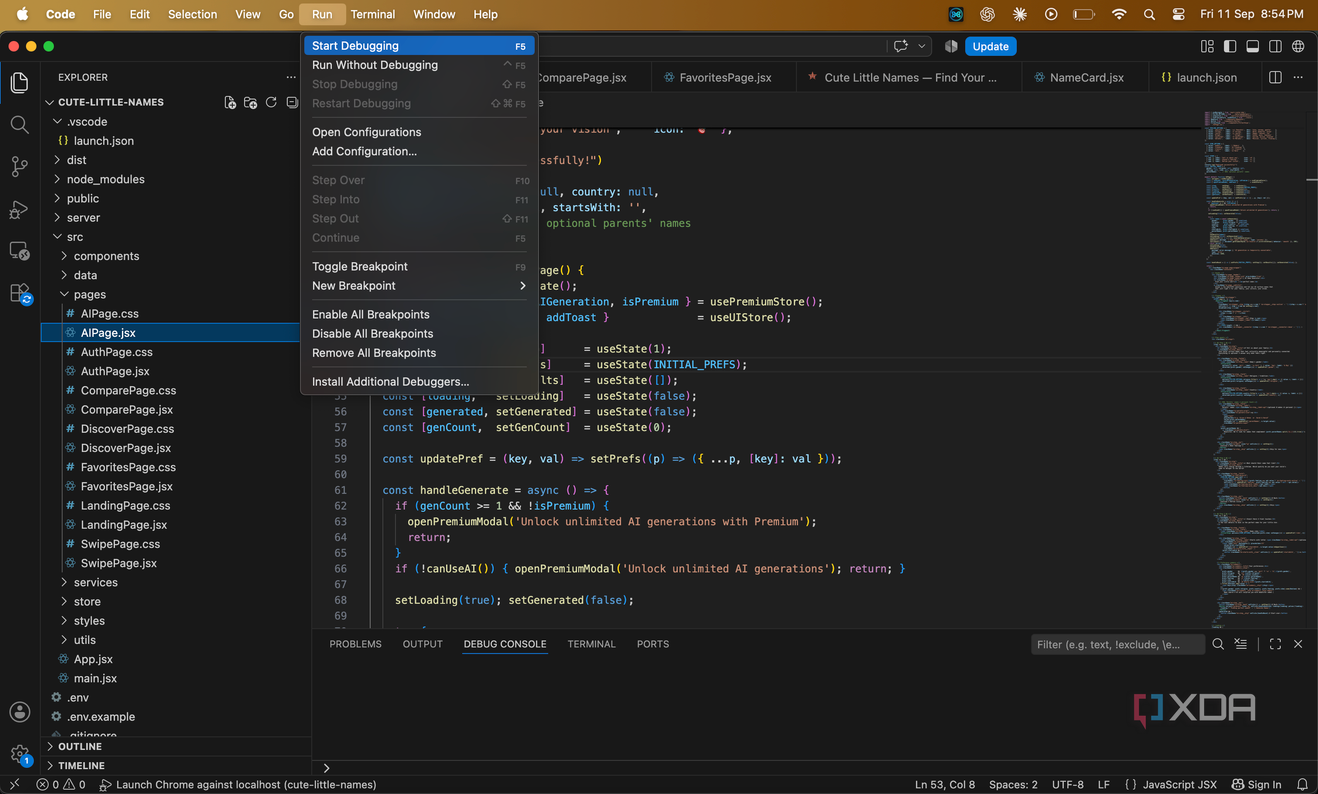Toggle the primary side bar visibility
The height and width of the screenshot is (794, 1318).
tap(1230, 46)
